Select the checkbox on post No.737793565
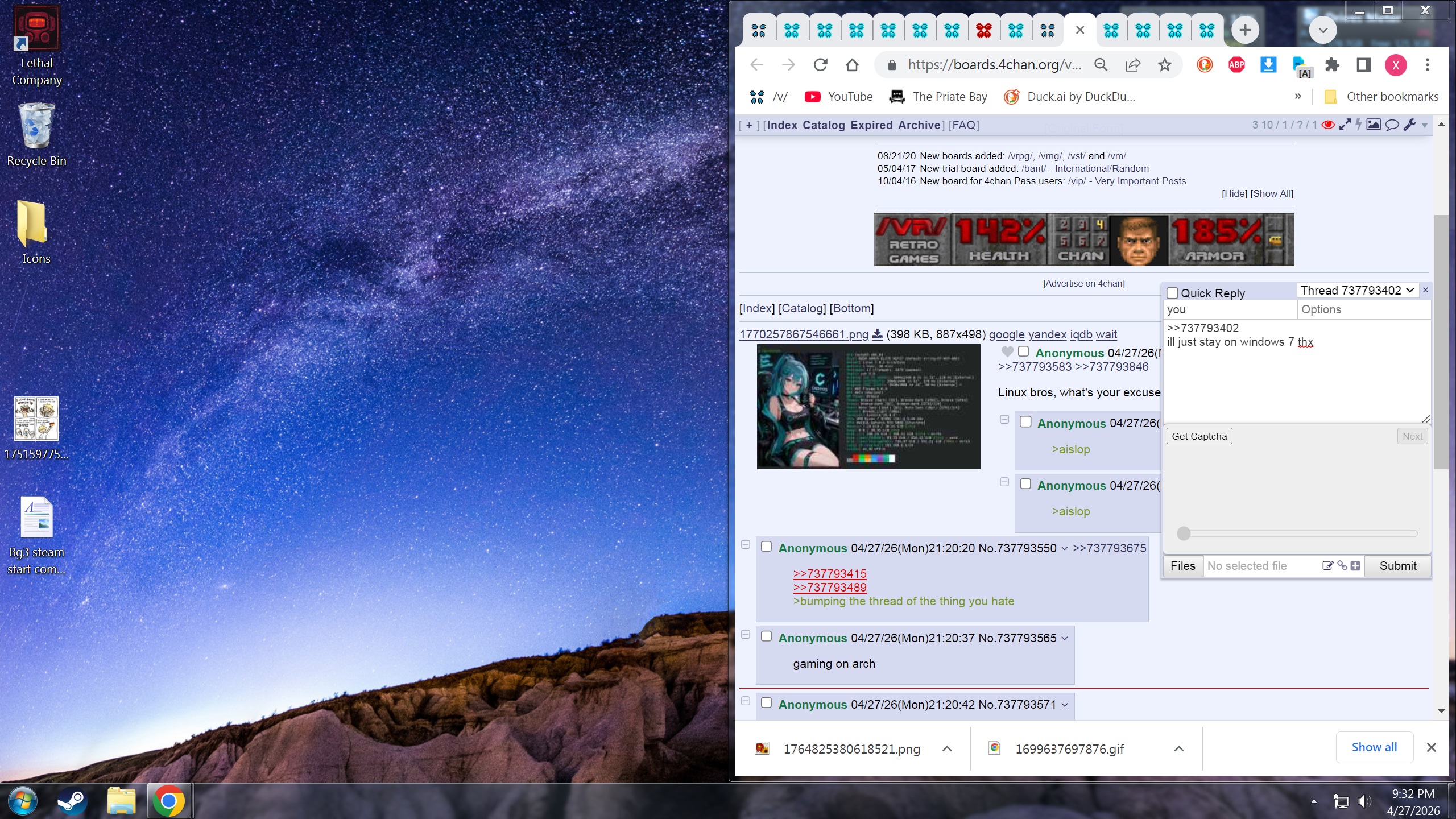1456x819 pixels. (767, 636)
